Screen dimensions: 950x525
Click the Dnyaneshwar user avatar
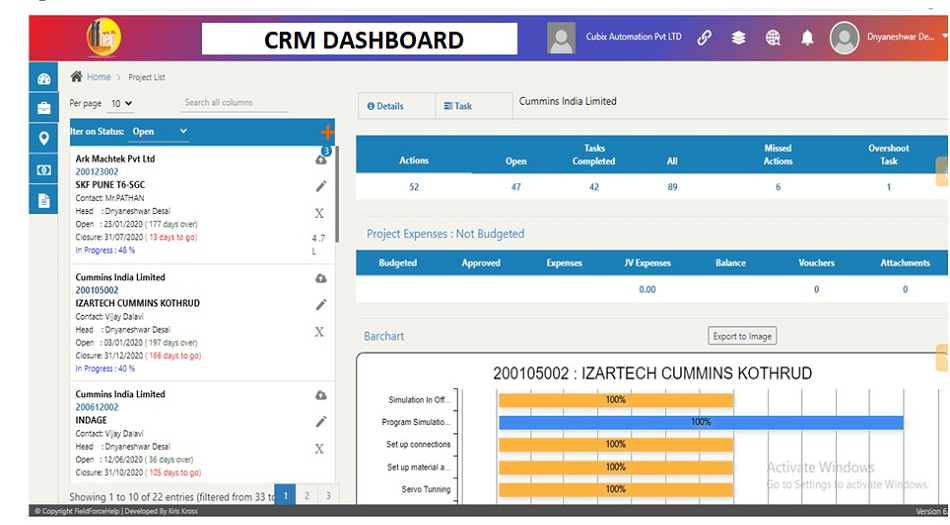844,38
